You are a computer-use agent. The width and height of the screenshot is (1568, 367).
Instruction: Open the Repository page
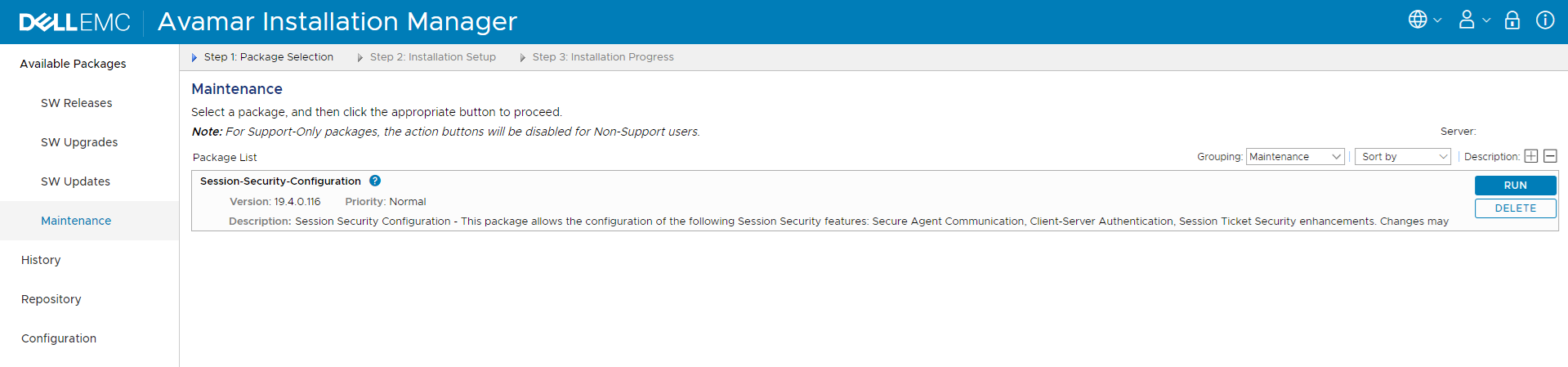51,299
